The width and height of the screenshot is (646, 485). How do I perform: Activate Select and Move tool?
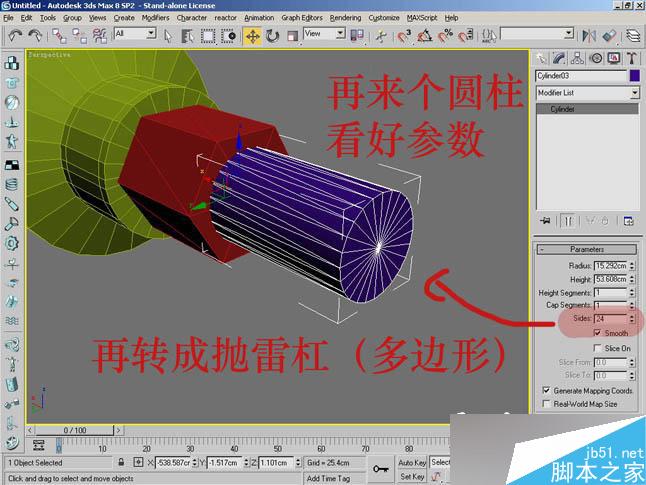tap(252, 36)
